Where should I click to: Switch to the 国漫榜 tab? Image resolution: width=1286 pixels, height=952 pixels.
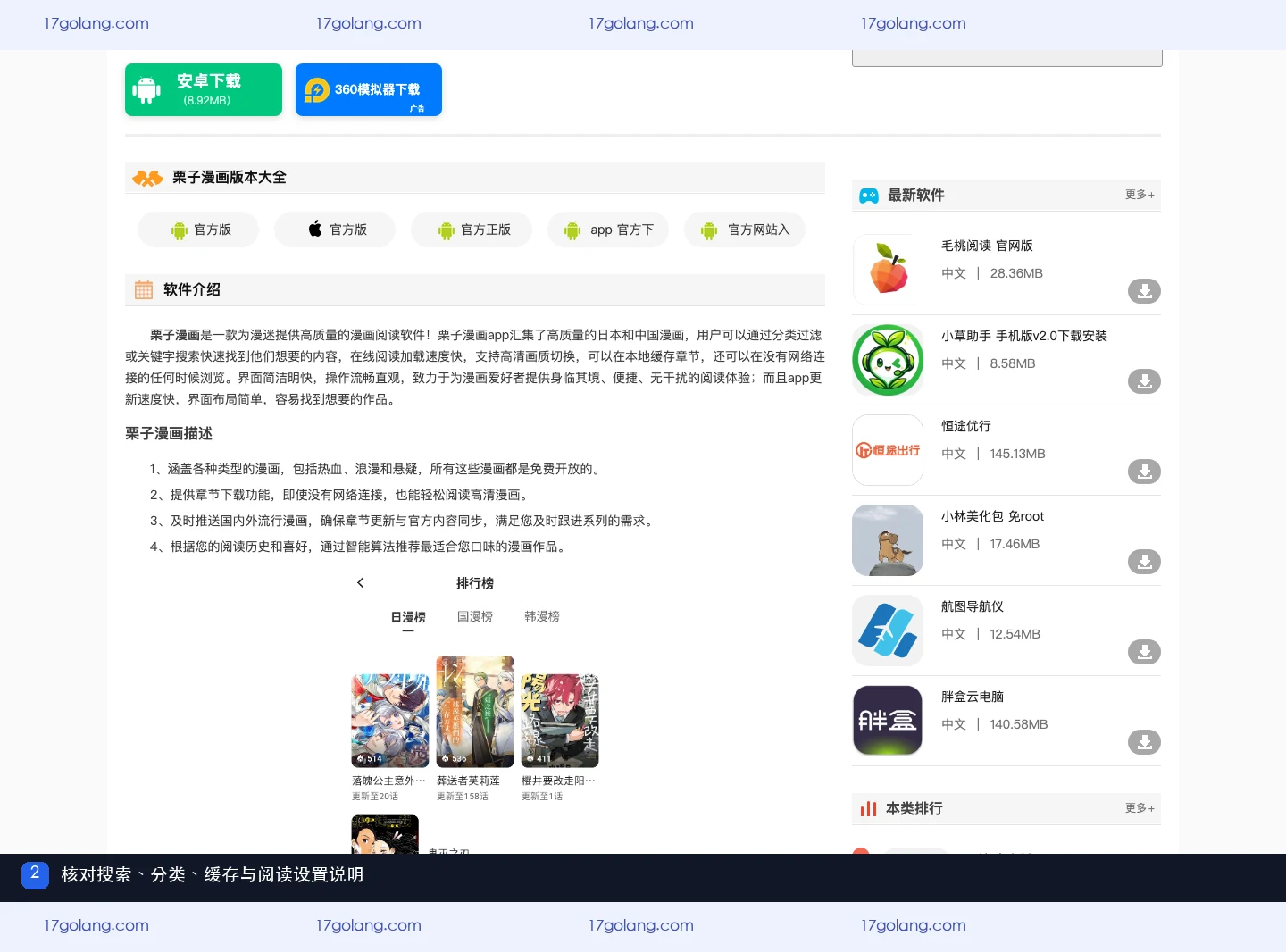click(475, 616)
